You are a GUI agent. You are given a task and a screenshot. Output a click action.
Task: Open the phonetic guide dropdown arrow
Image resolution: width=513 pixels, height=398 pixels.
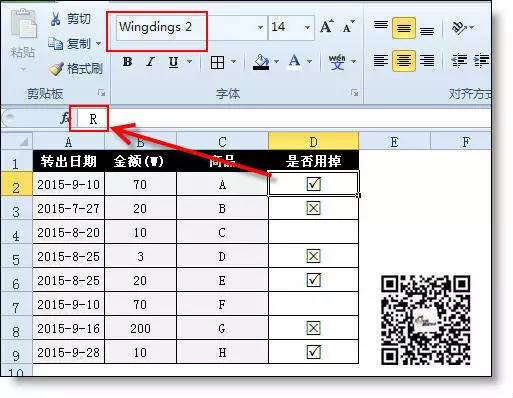[354, 62]
